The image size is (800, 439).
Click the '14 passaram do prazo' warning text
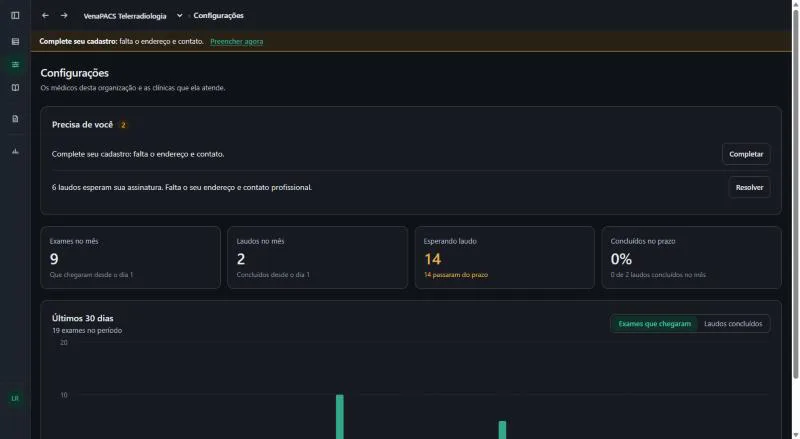[x=456, y=275]
